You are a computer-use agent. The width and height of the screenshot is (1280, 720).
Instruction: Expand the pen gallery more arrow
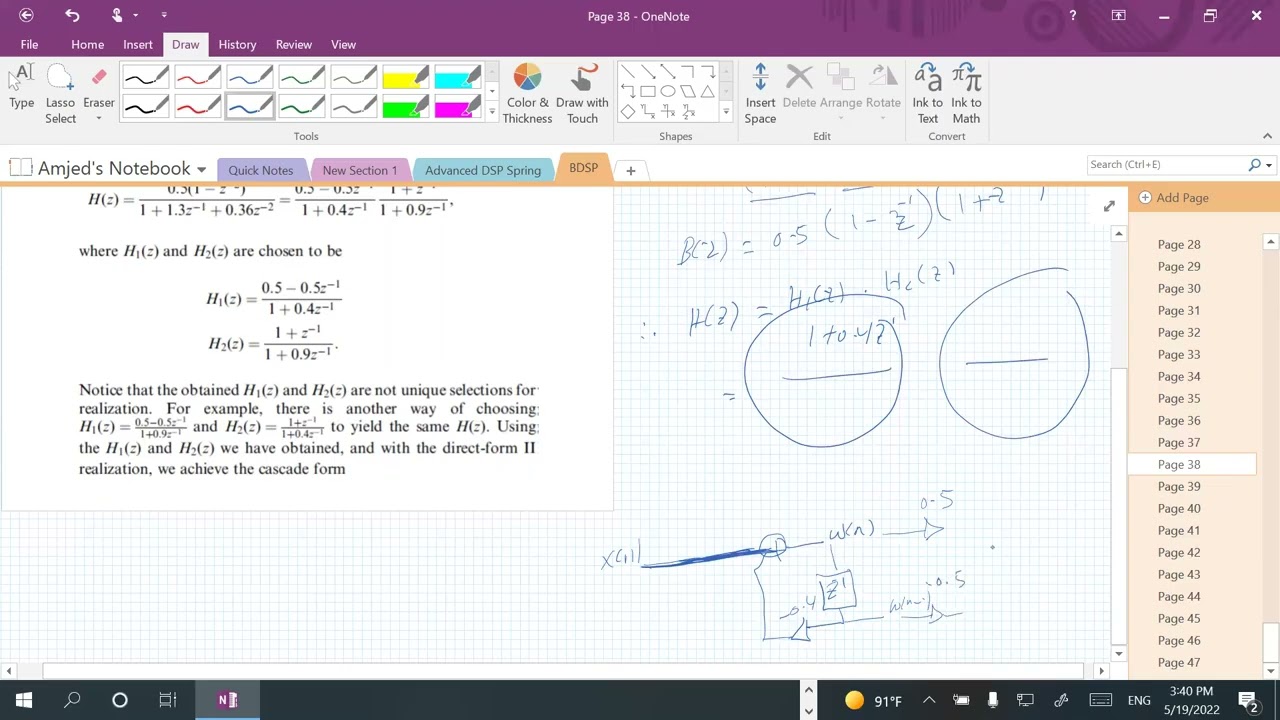click(x=491, y=111)
